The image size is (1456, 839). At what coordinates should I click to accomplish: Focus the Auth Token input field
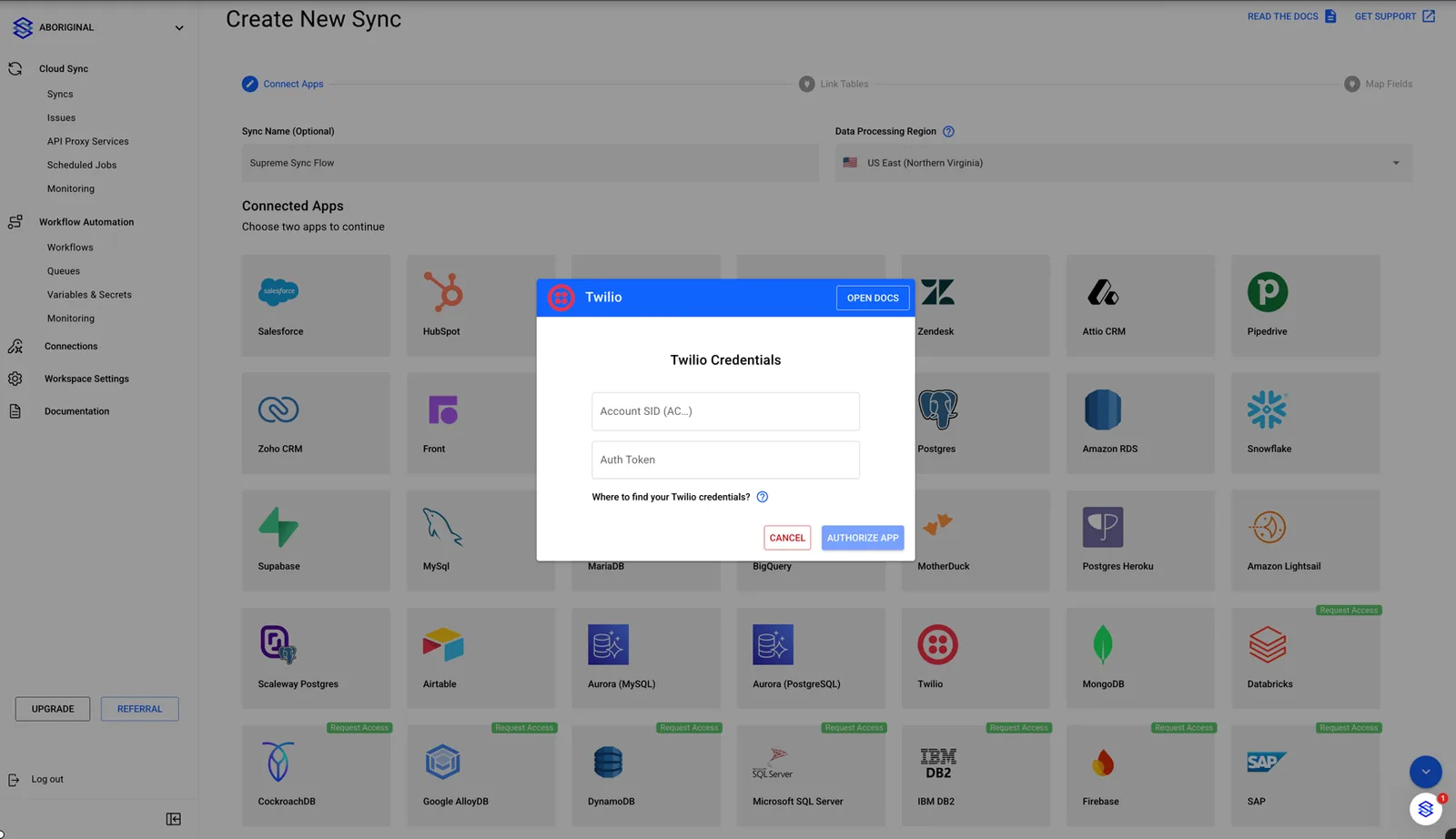[725, 460]
